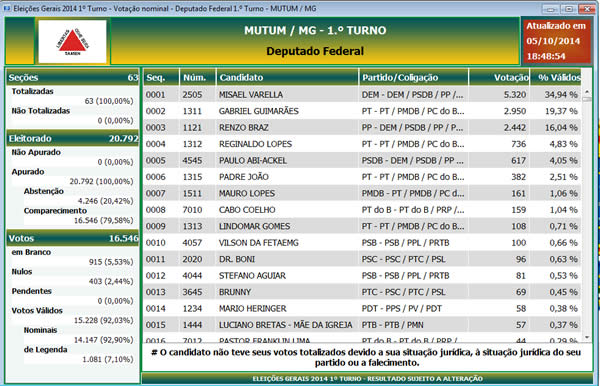Select the MISAEL VARELLA candidate row

tap(362, 94)
